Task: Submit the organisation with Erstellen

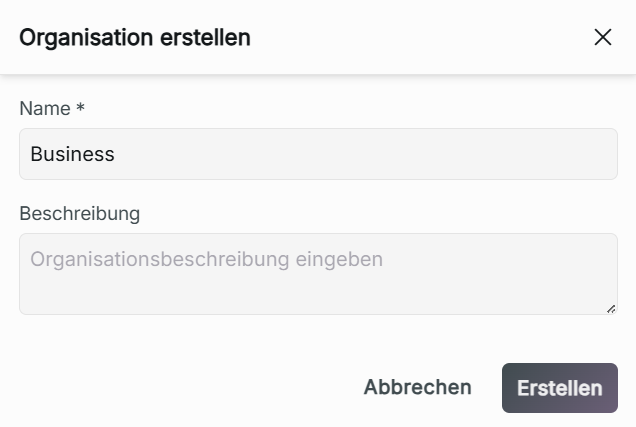Action: pyautogui.click(x=559, y=388)
